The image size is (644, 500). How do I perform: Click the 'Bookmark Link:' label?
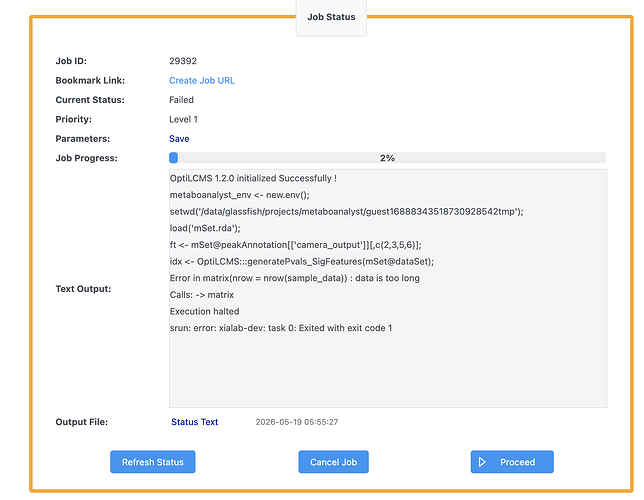[90, 81]
